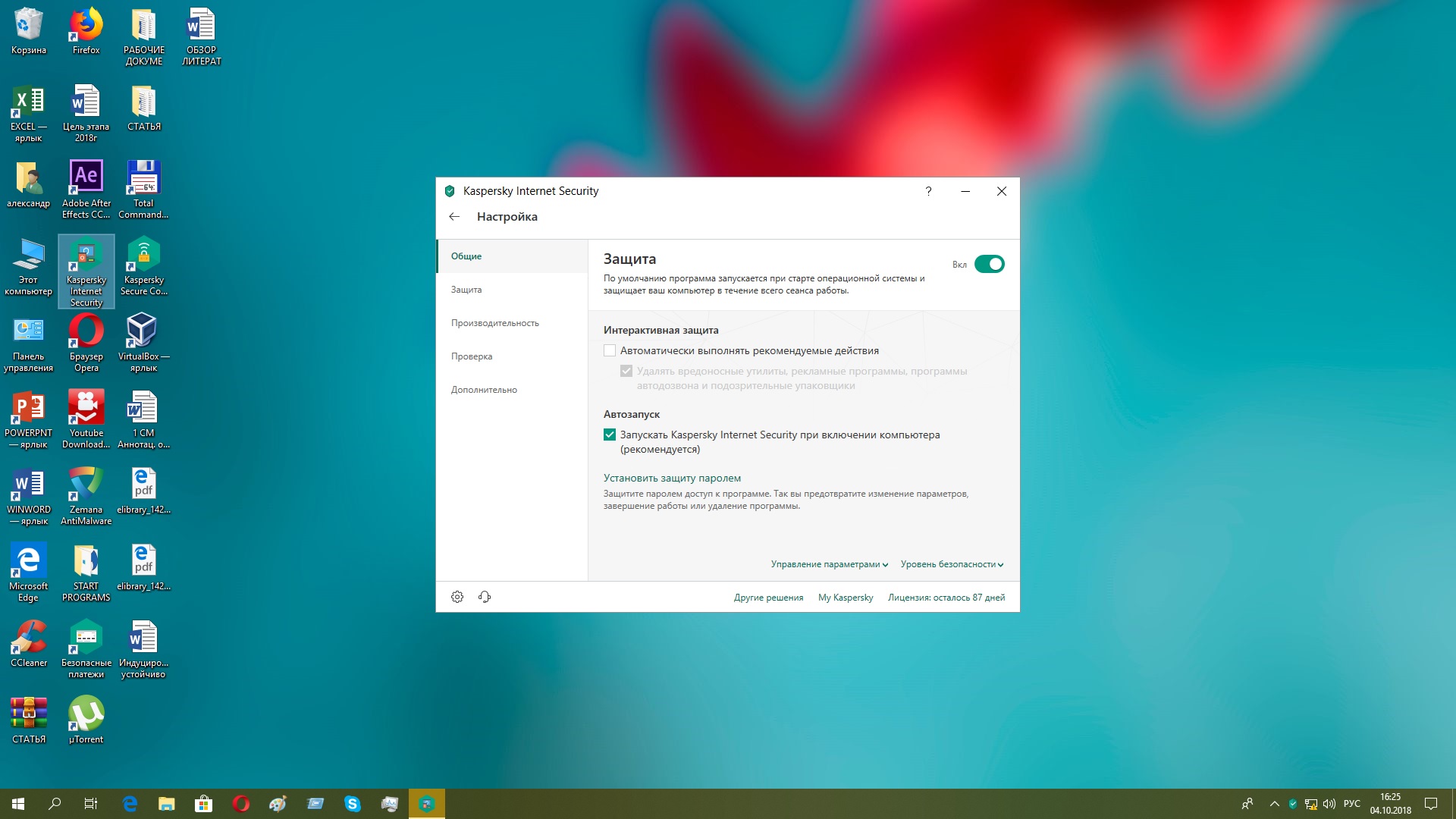Switch to the Производительность settings section
This screenshot has height=819, width=1456.
pos(494,323)
